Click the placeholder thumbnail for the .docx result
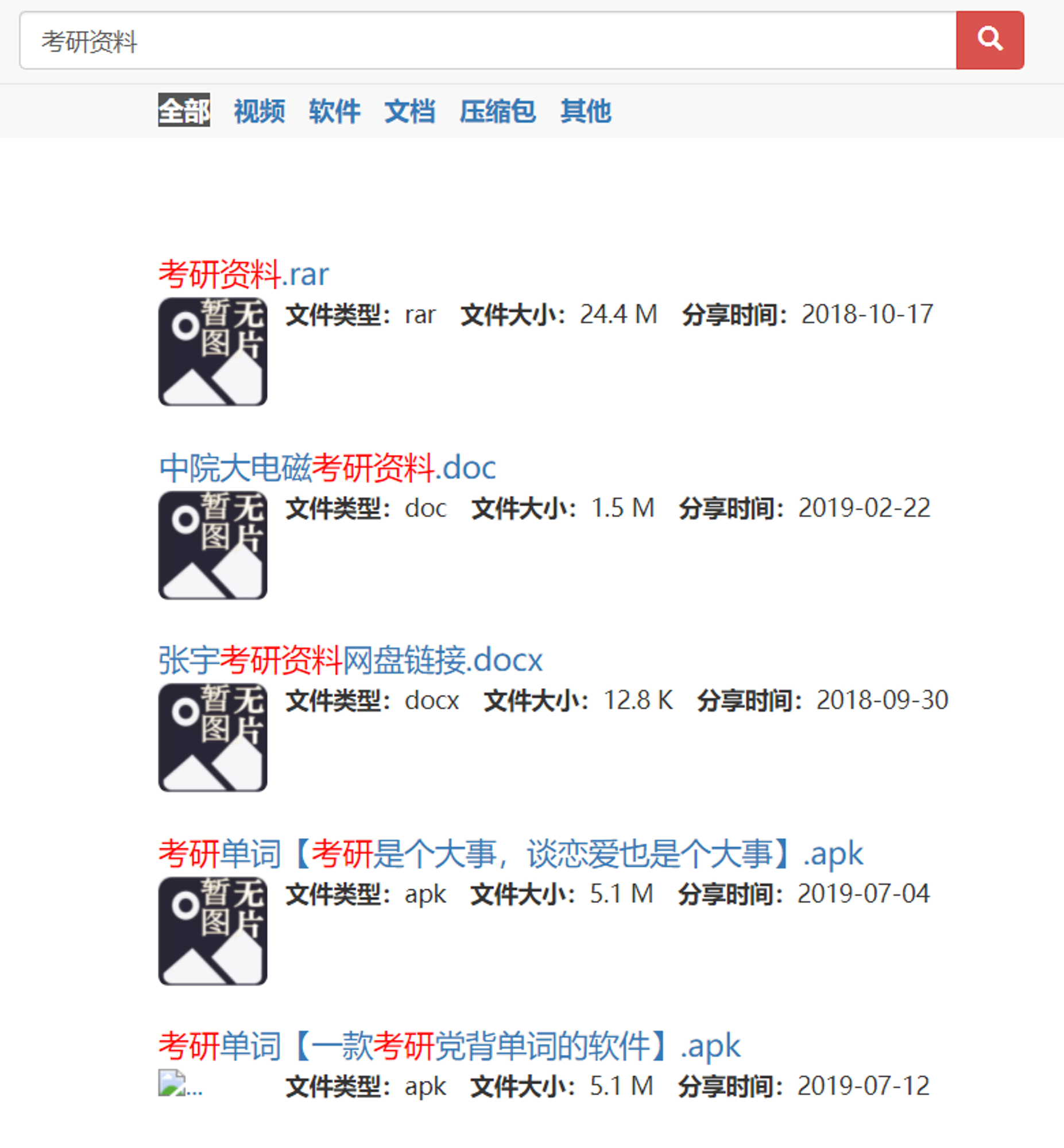The image size is (1064, 1148). point(213,738)
